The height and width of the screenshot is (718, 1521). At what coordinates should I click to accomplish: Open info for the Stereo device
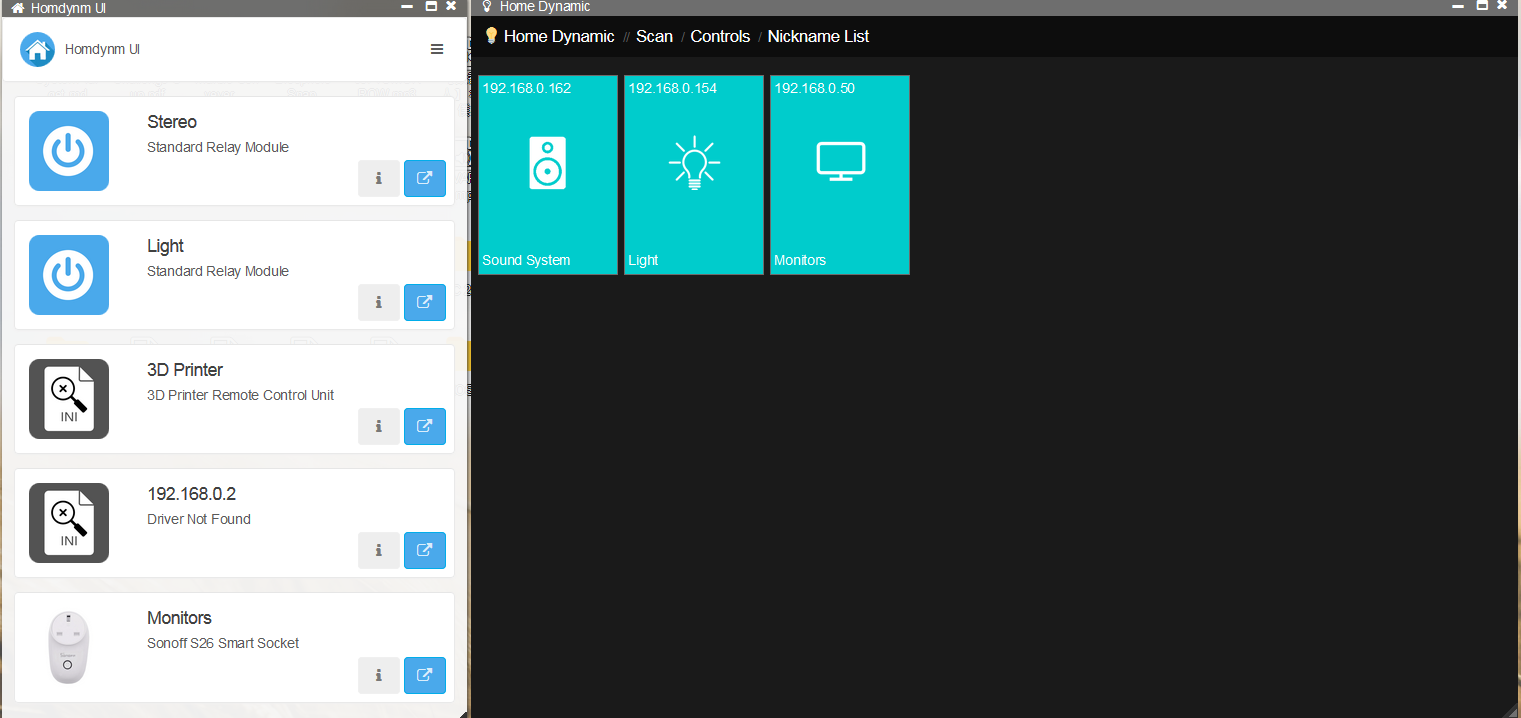coord(379,179)
